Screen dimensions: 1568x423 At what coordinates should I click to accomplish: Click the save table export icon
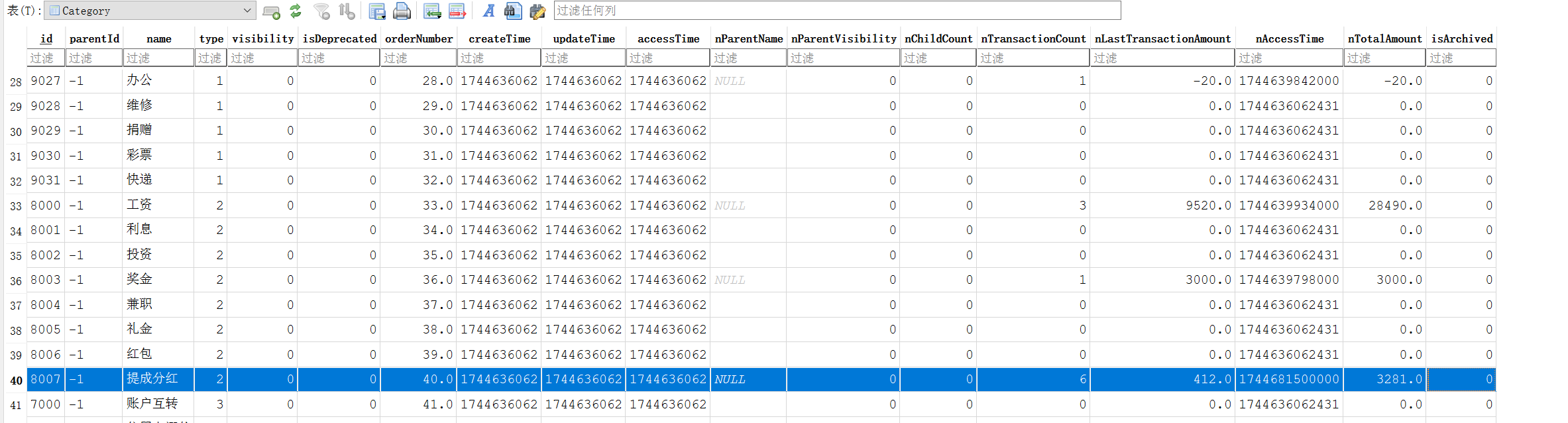(x=377, y=11)
